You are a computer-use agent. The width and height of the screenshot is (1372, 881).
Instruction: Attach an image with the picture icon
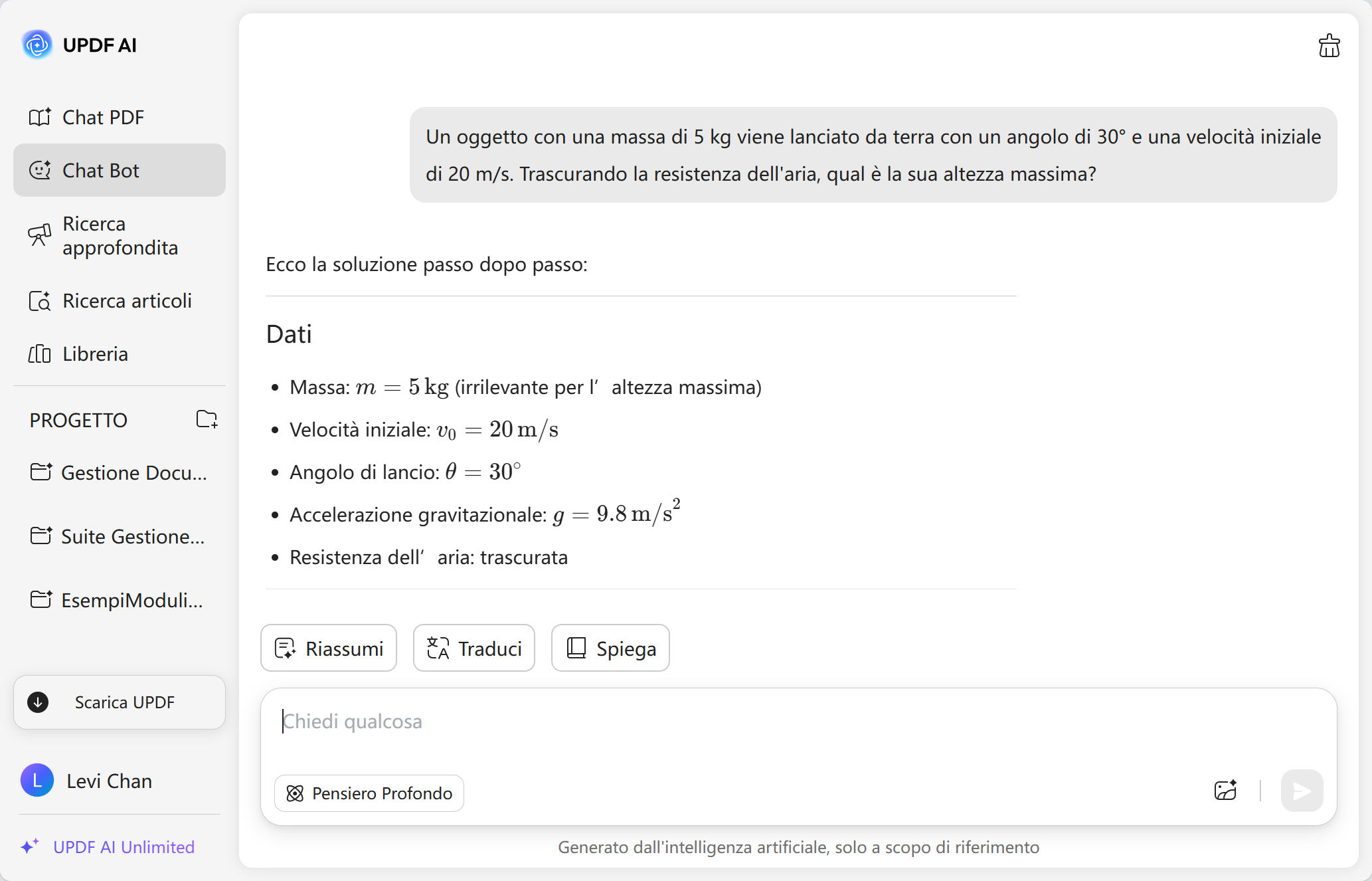tap(1225, 791)
